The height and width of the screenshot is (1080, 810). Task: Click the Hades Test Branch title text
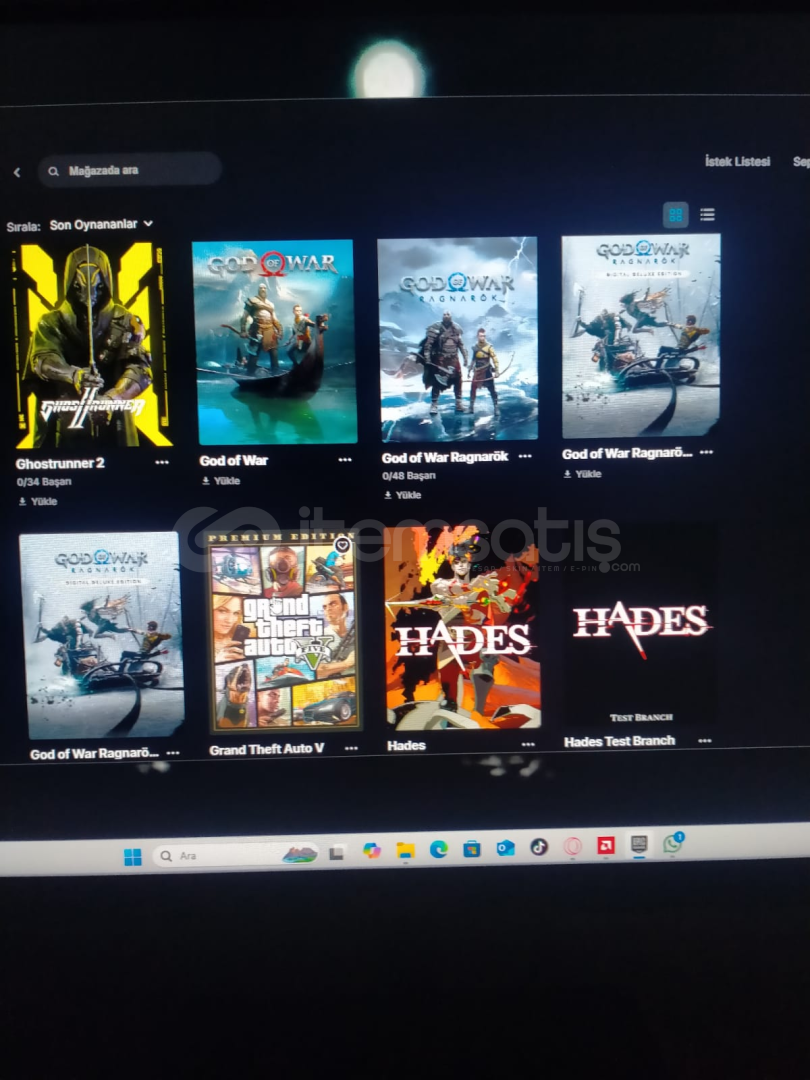pyautogui.click(x=619, y=741)
